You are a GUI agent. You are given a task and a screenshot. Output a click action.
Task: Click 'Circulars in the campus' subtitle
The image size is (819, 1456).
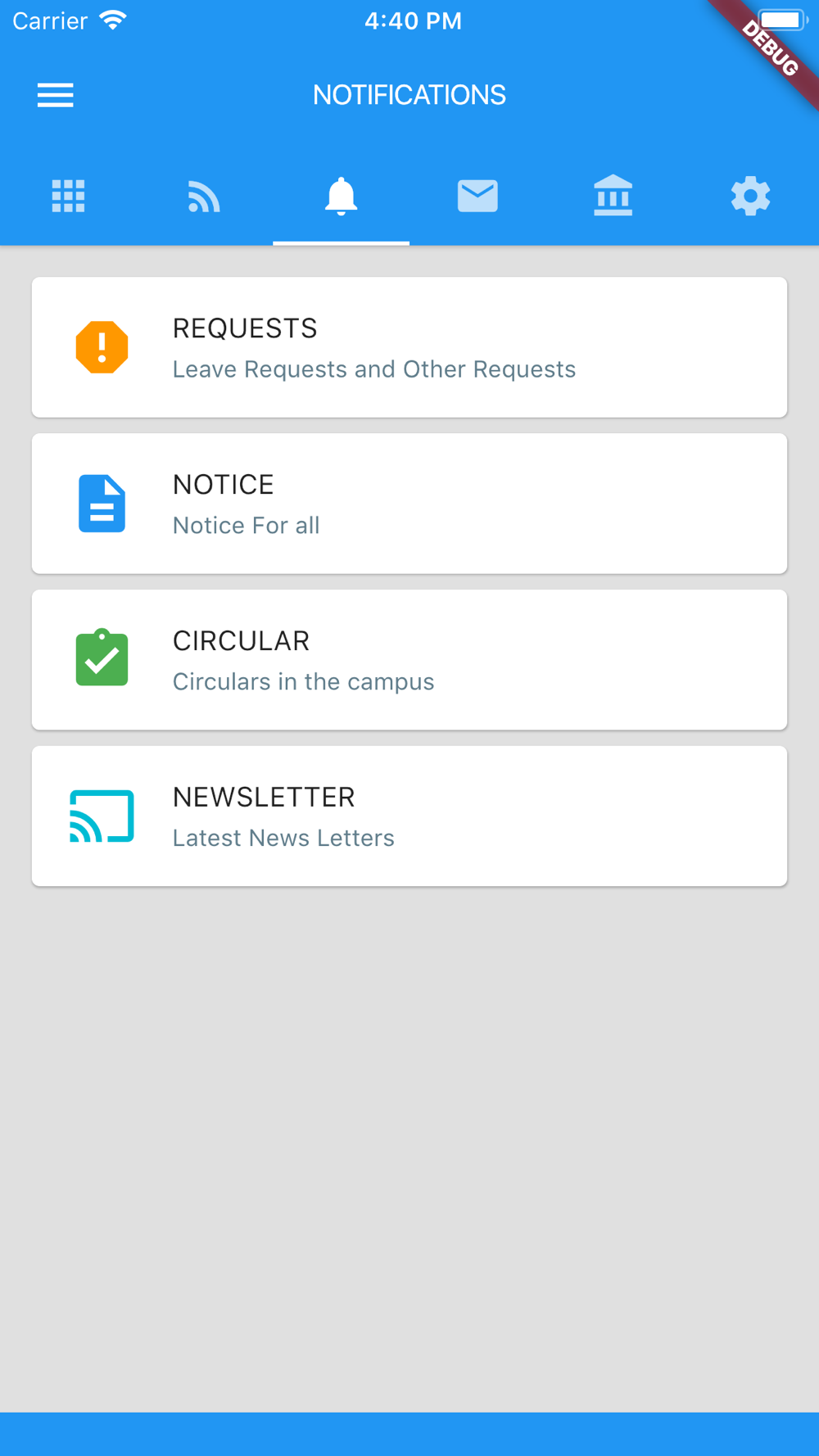click(x=303, y=682)
